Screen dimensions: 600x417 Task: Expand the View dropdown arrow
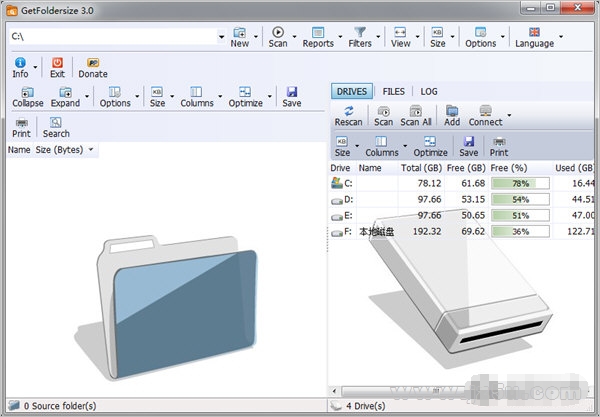click(417, 37)
